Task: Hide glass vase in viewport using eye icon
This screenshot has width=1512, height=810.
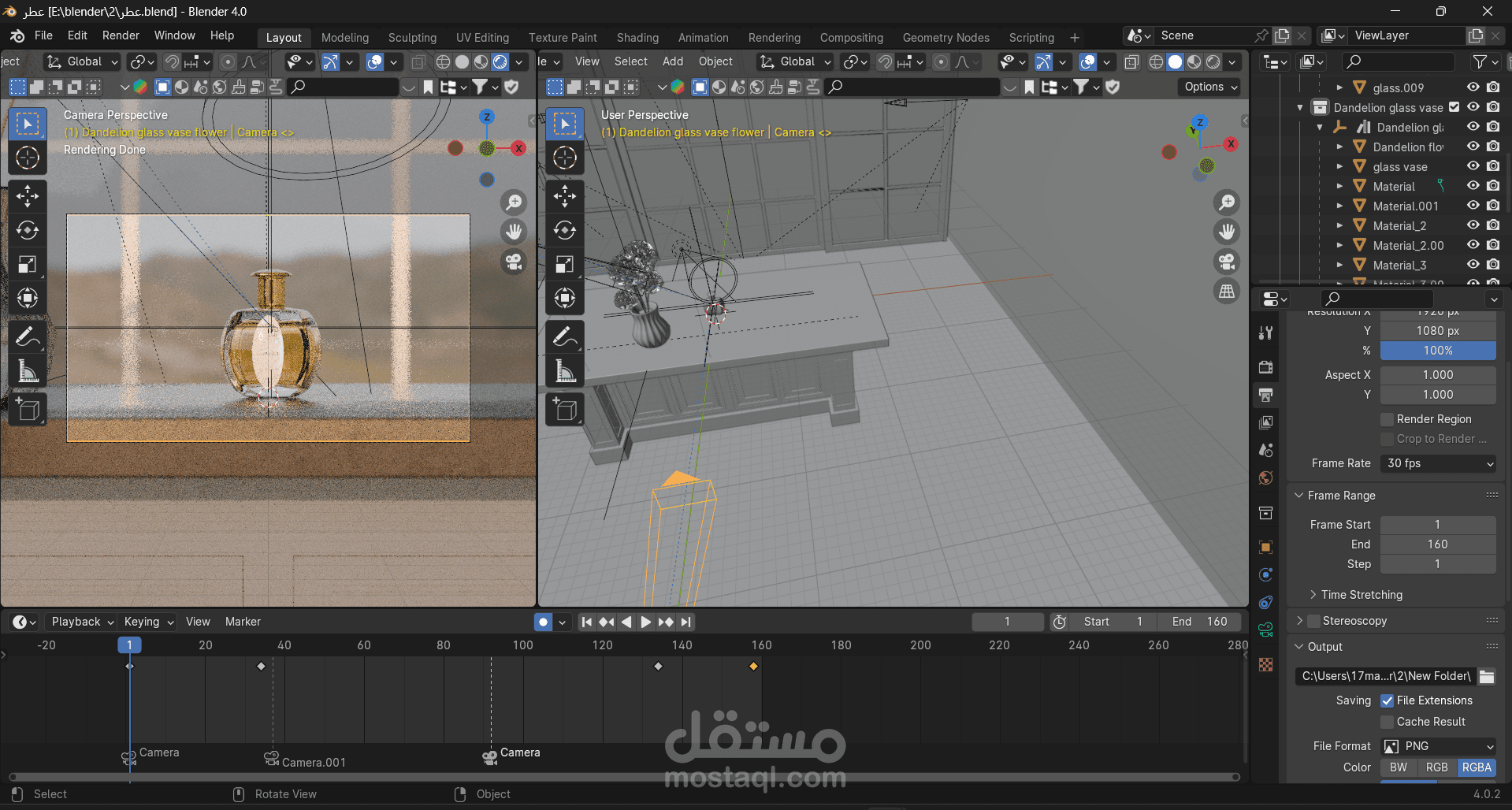Action: point(1473,166)
